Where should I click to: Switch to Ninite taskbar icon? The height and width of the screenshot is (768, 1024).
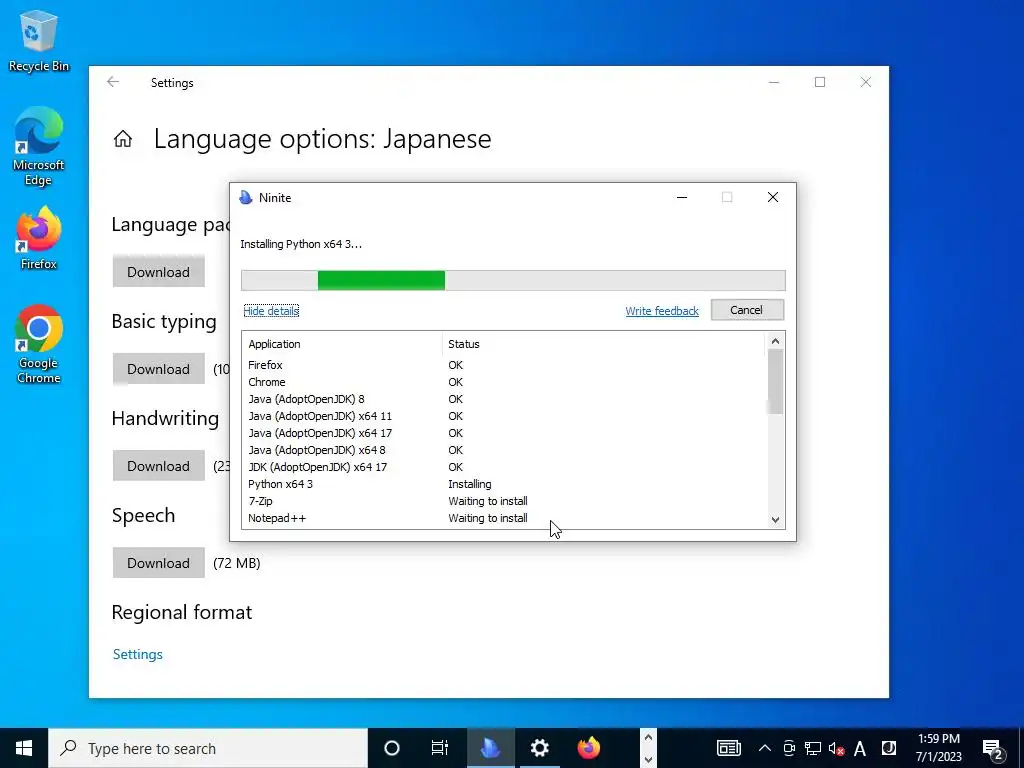click(x=490, y=748)
